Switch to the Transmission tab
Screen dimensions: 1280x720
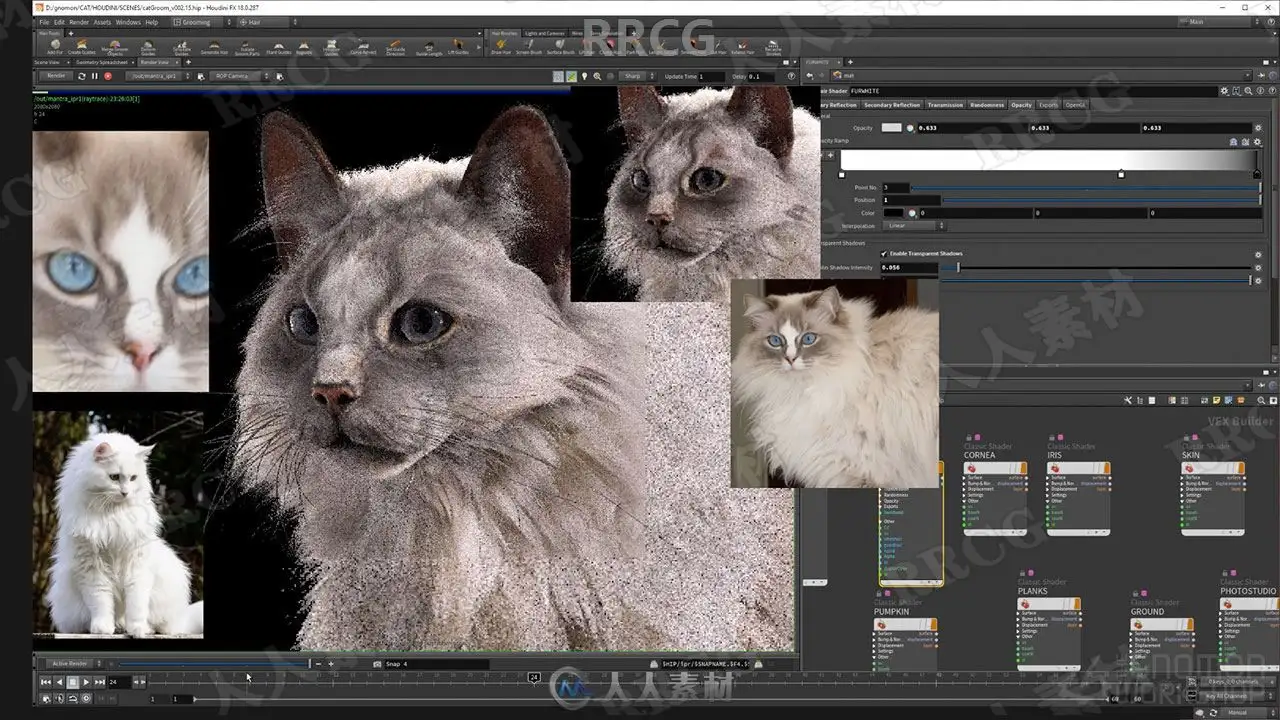tap(945, 105)
